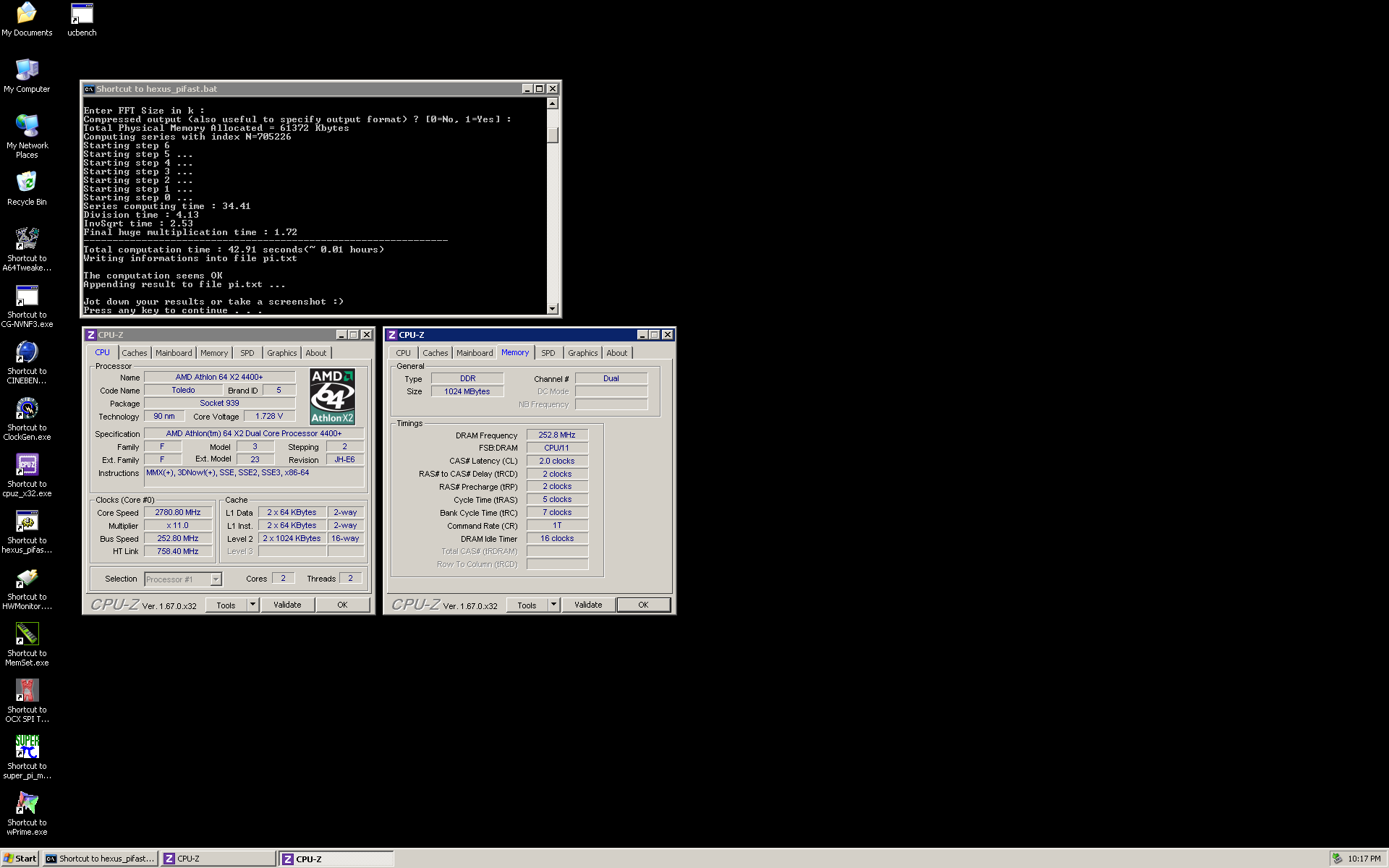
Task: Click the memory Size value 1024 MBytes
Action: [x=467, y=391]
